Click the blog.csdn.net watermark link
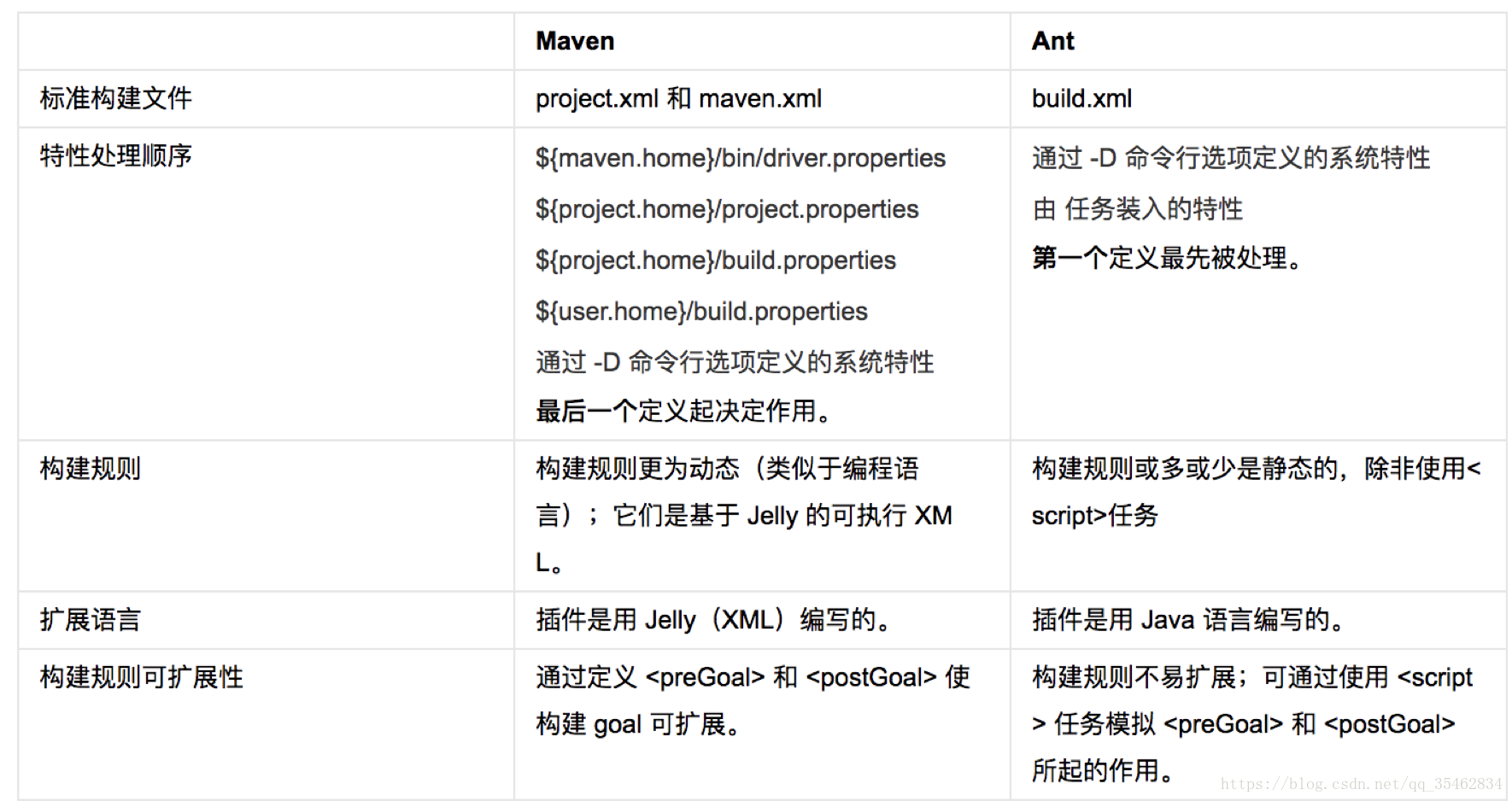The image size is (1512, 801). [x=1360, y=783]
